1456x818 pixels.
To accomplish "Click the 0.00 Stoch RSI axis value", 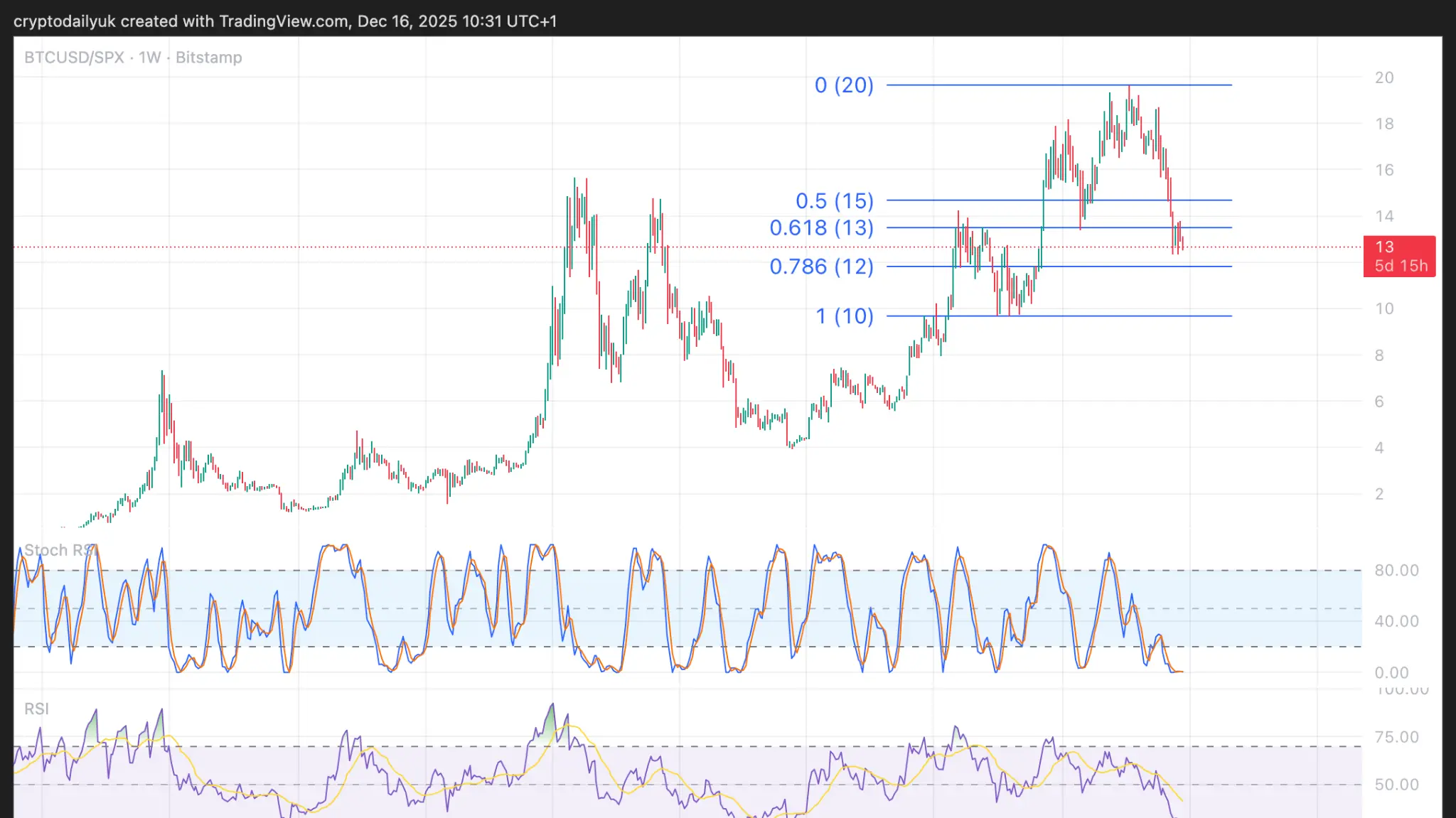I will coord(1391,673).
